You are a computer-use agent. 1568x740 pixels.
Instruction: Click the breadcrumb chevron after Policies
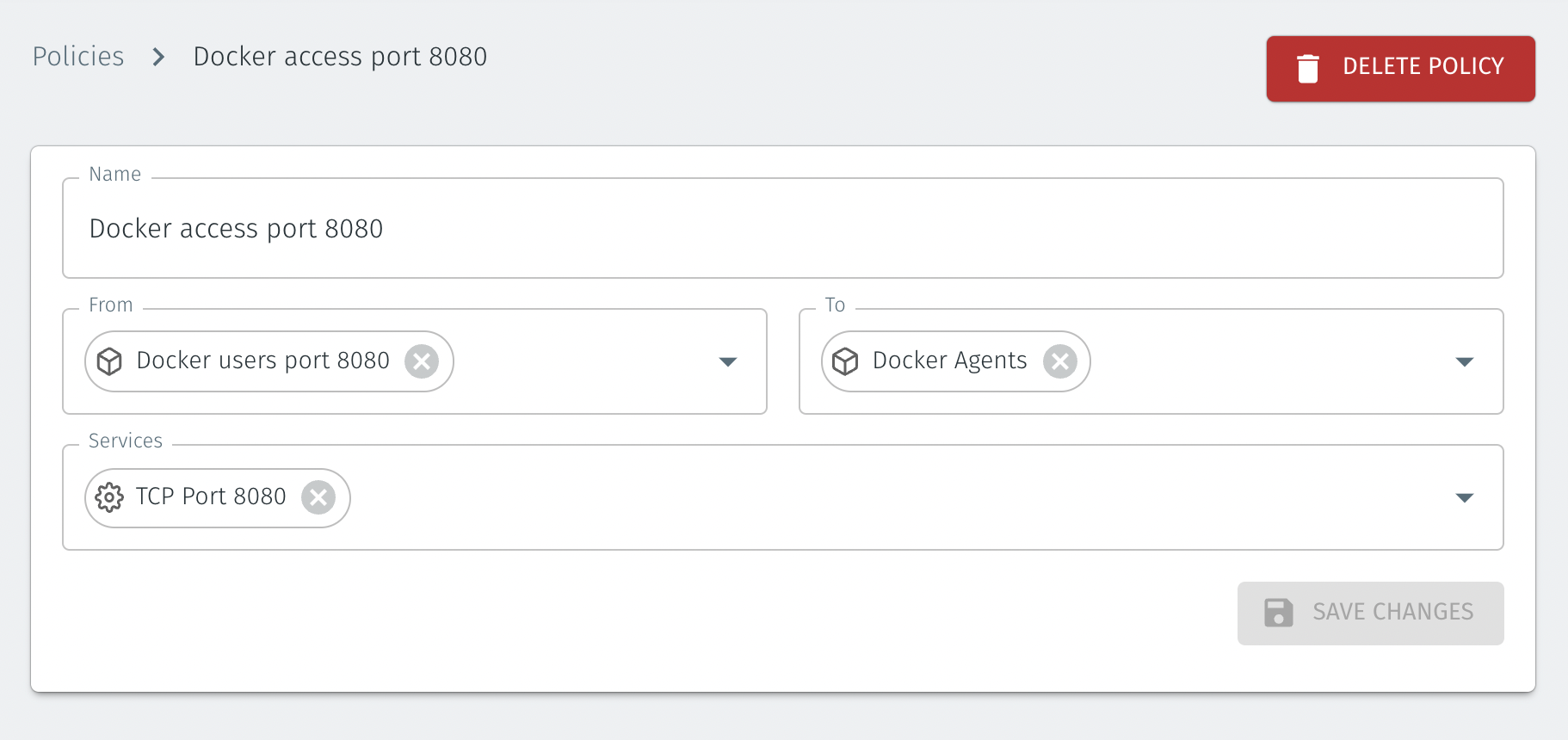157,57
